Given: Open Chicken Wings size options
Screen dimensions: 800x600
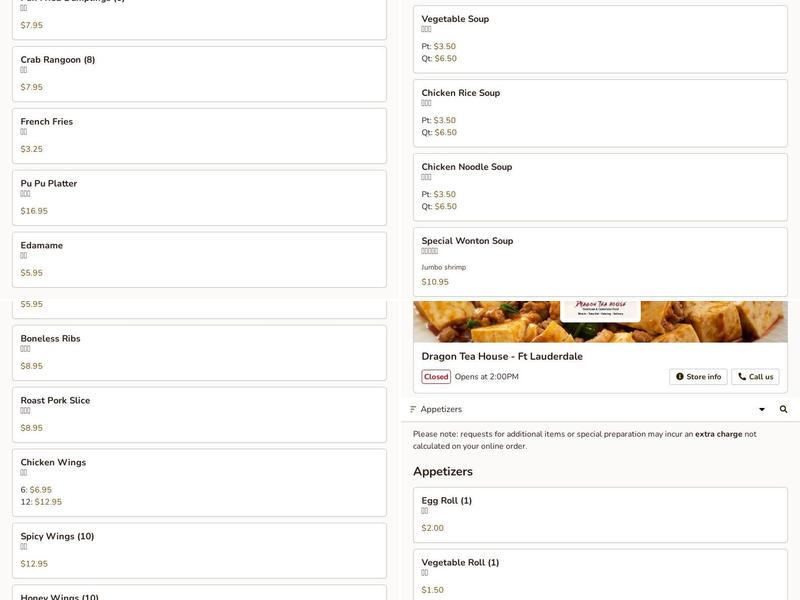Looking at the screenshot, I should (199, 482).
